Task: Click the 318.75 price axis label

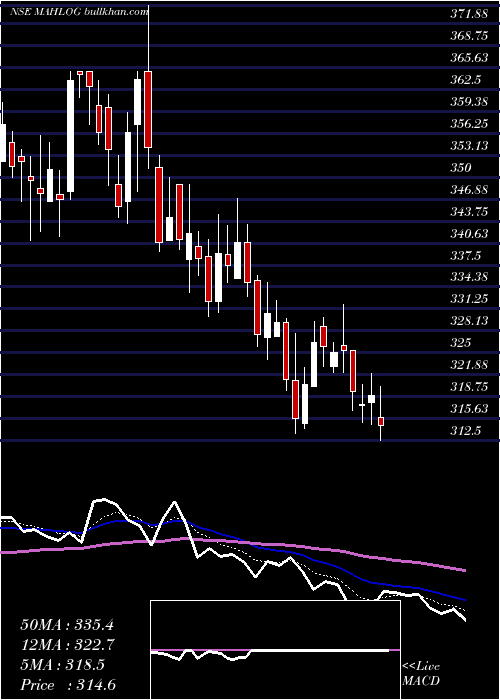Action: tap(469, 386)
